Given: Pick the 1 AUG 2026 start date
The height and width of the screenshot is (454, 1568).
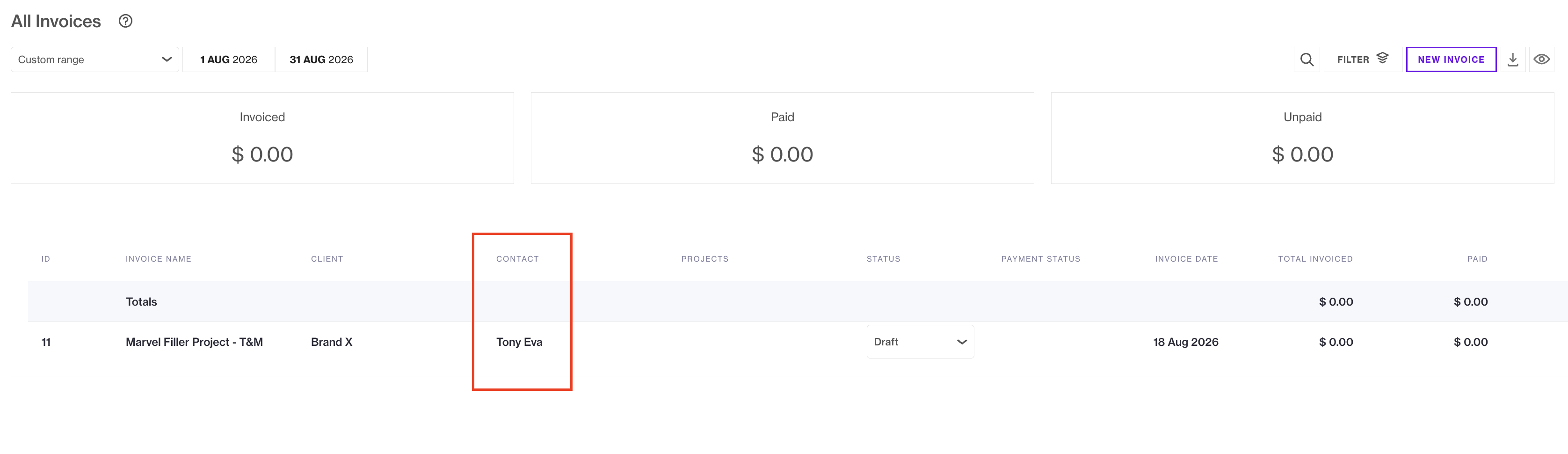Looking at the screenshot, I should pyautogui.click(x=229, y=59).
